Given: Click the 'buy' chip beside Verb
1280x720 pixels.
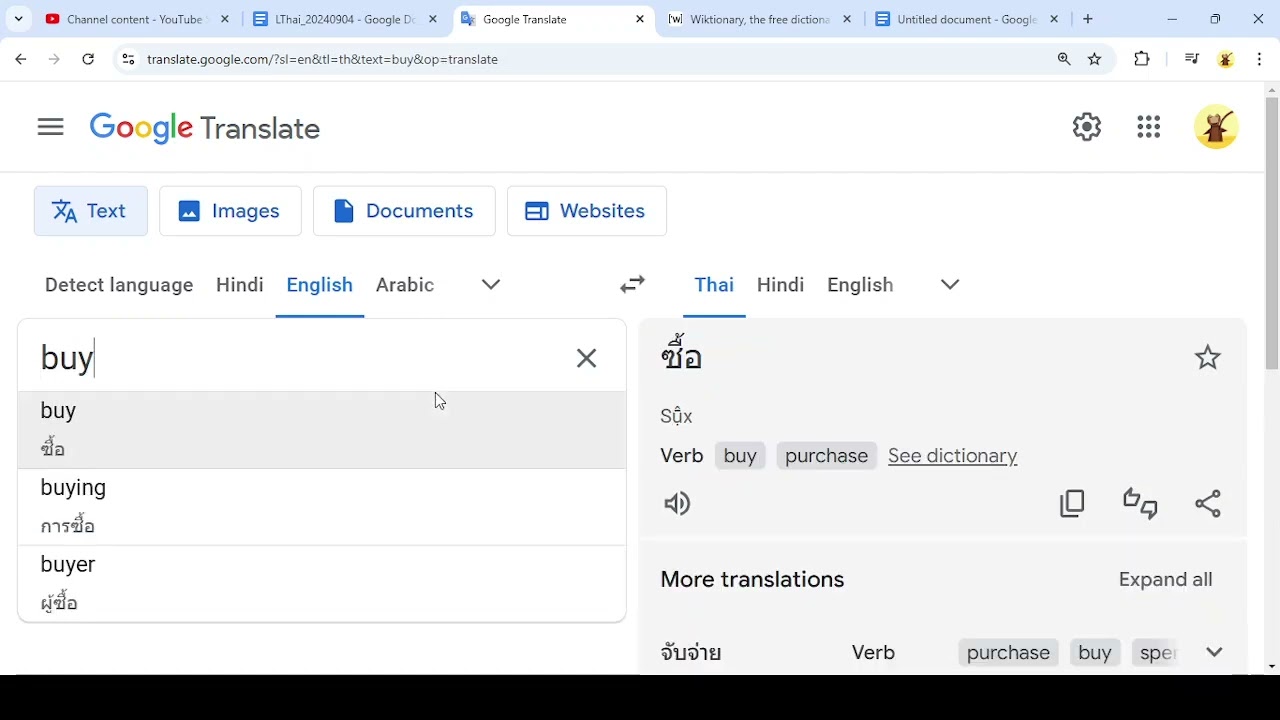Looking at the screenshot, I should 740,456.
